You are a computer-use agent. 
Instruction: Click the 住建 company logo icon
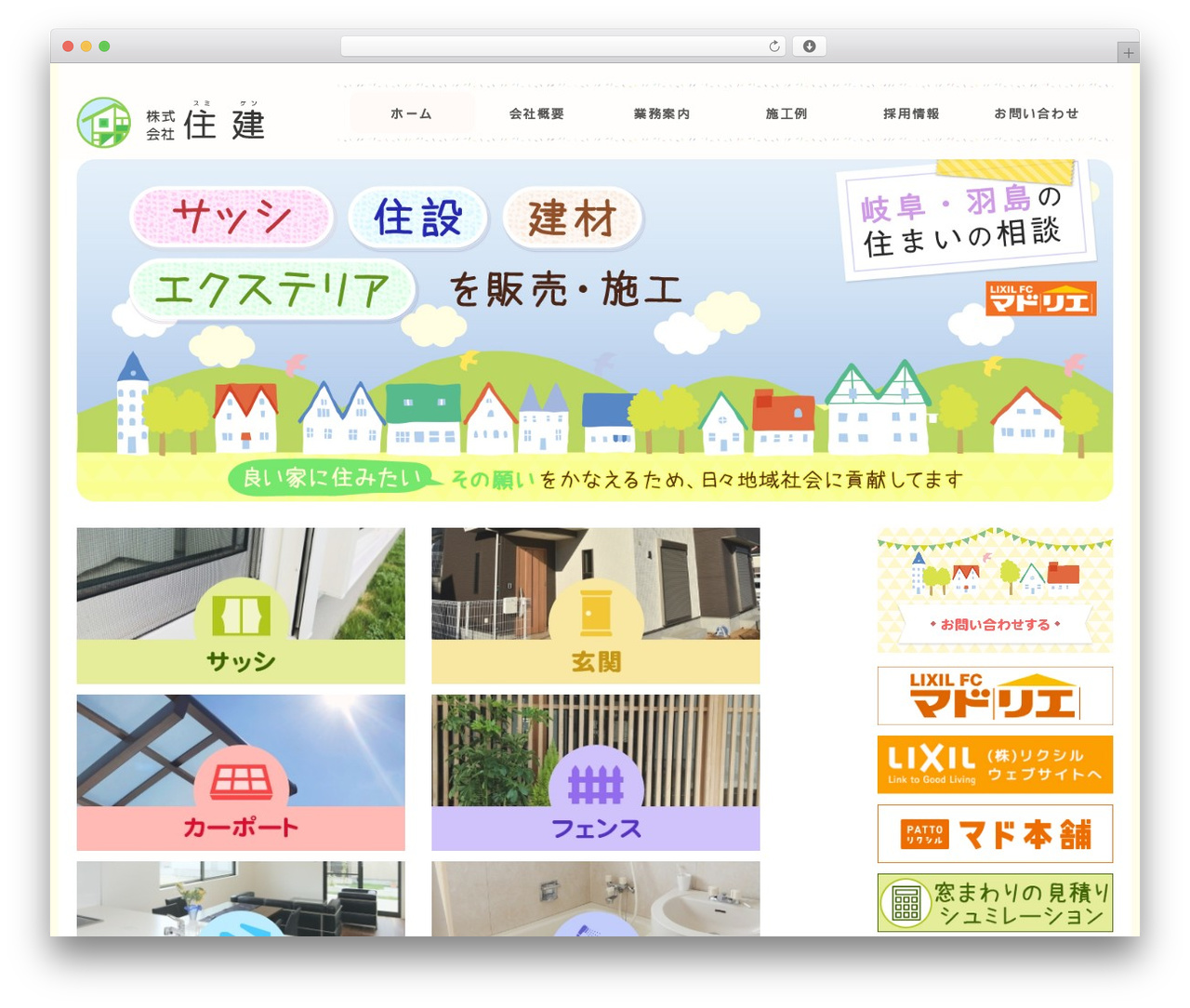coord(104,123)
